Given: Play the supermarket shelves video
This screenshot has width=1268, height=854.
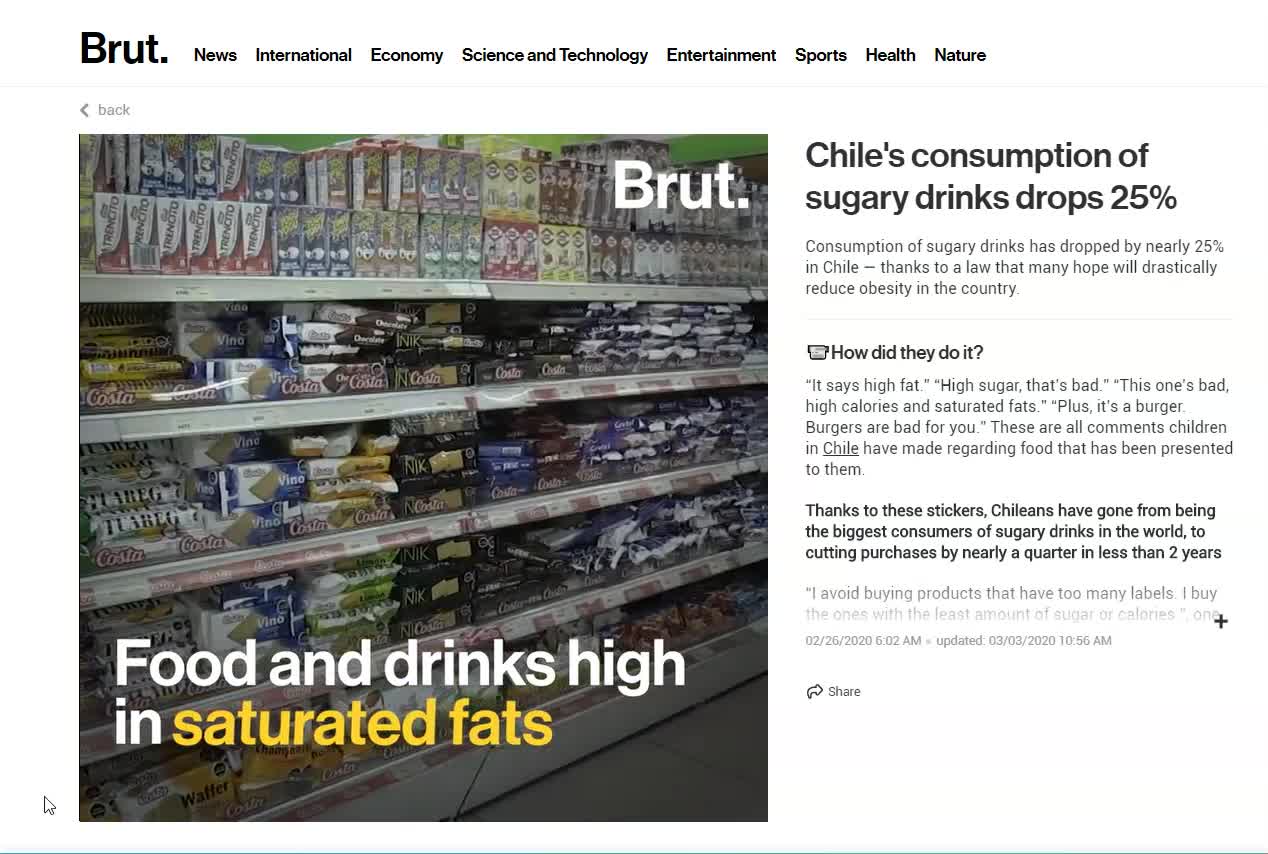Looking at the screenshot, I should pyautogui.click(x=423, y=478).
